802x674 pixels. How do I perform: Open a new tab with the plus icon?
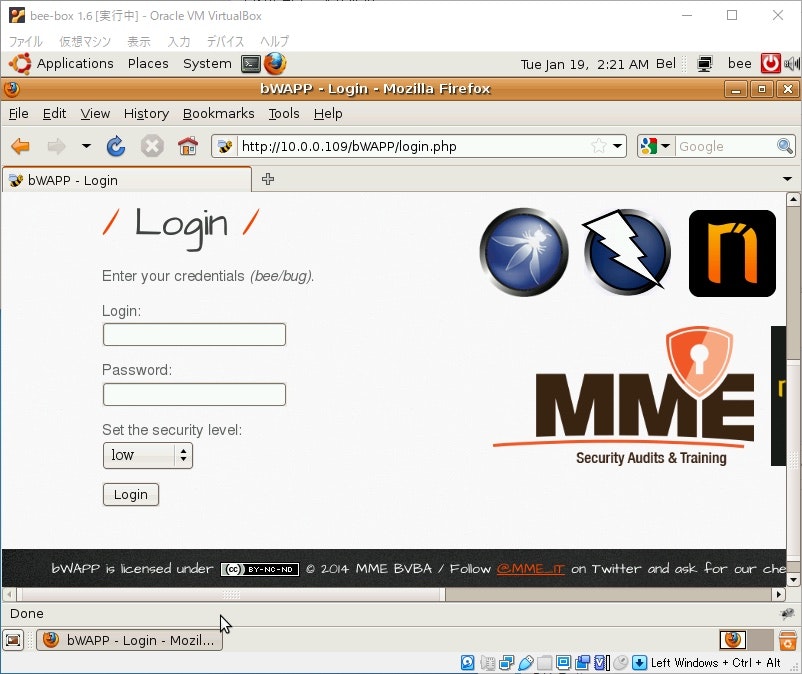268,179
